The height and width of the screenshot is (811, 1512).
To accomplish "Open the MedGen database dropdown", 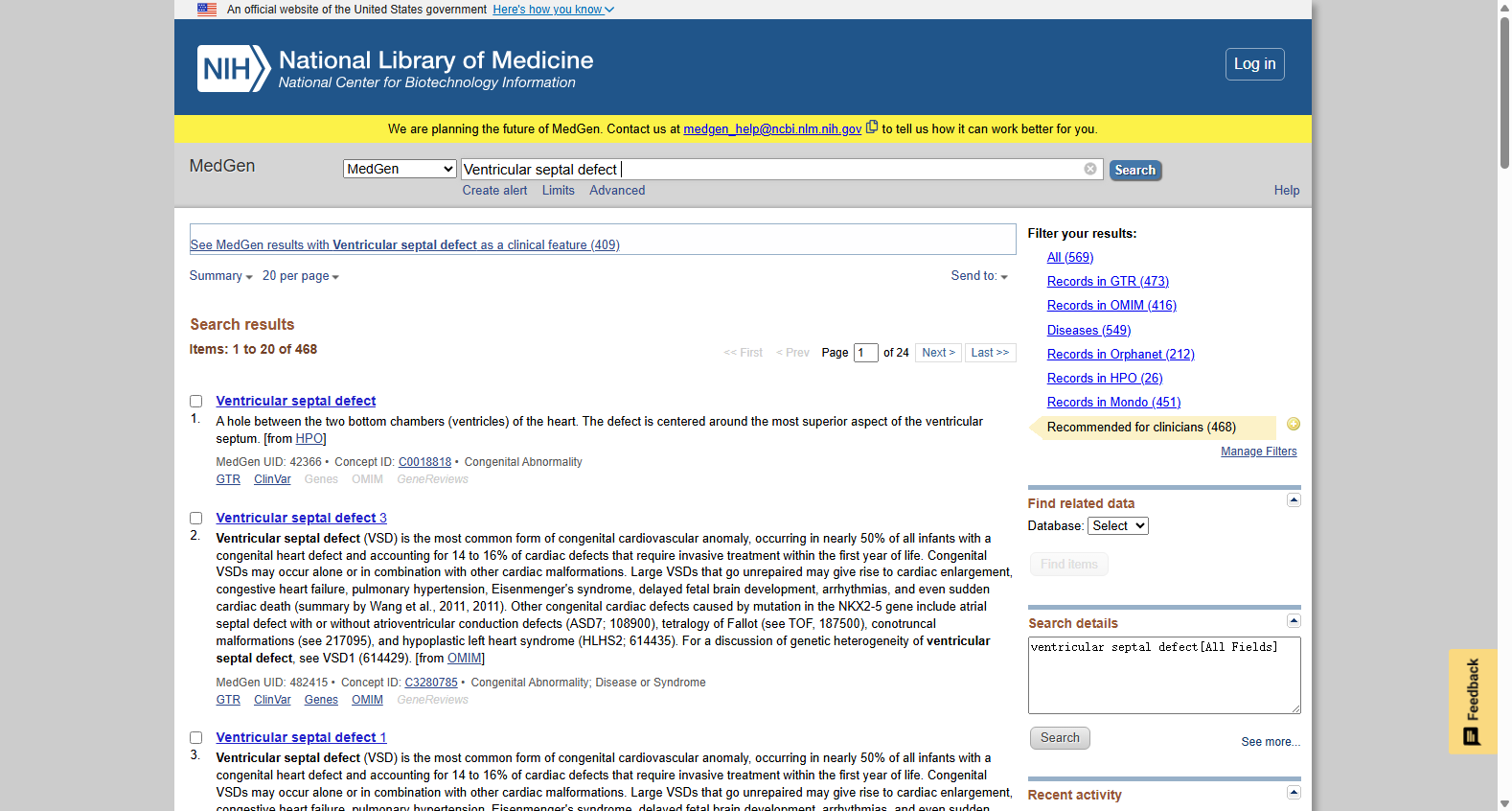I will coord(400,169).
